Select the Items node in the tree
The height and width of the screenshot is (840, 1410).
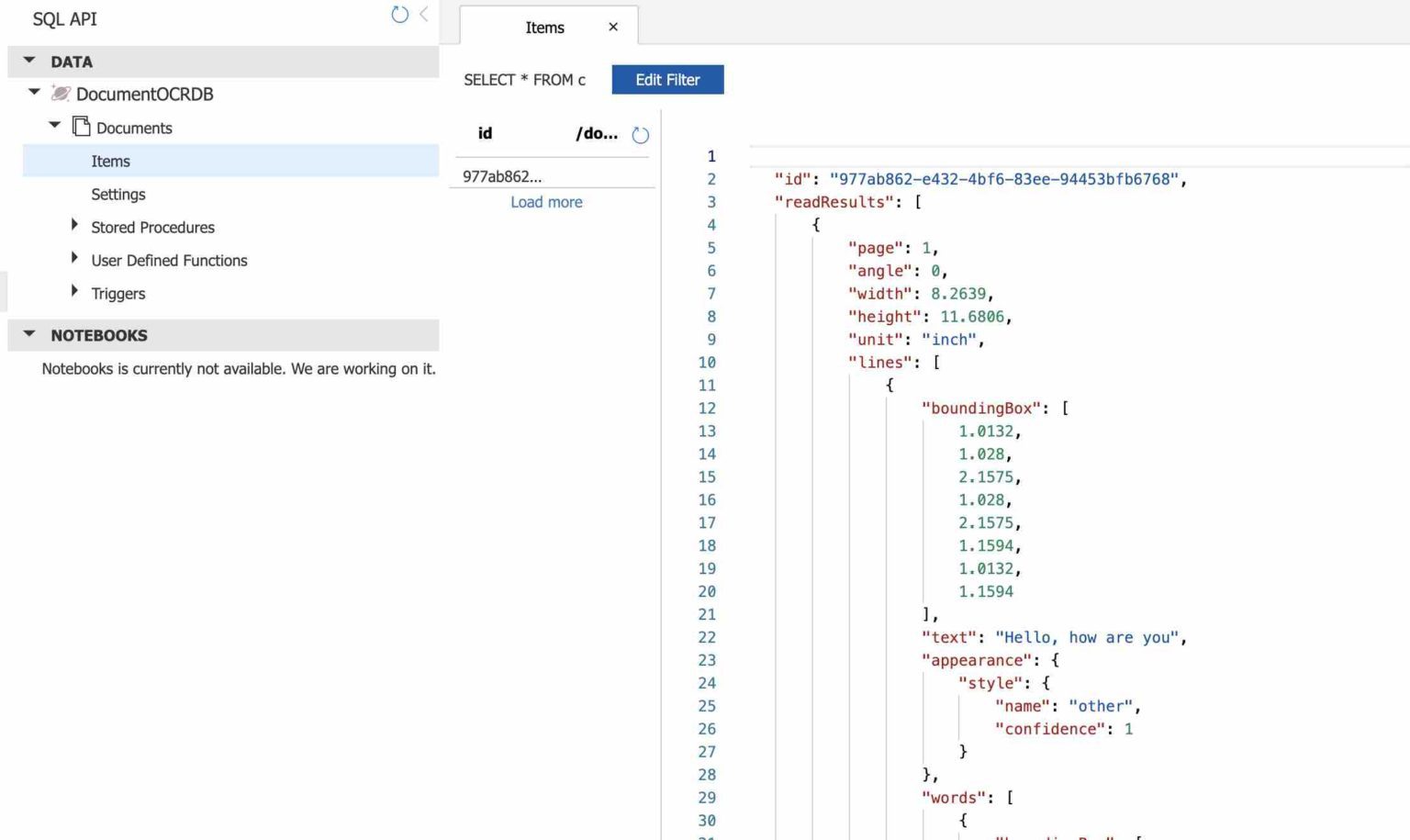[x=111, y=161]
